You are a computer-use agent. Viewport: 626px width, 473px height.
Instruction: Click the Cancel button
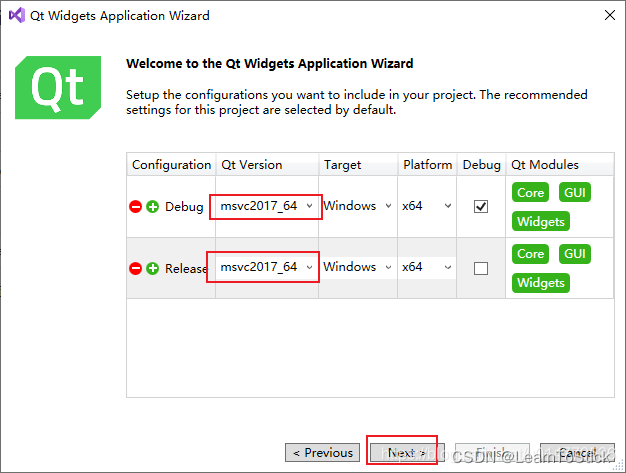[577, 453]
